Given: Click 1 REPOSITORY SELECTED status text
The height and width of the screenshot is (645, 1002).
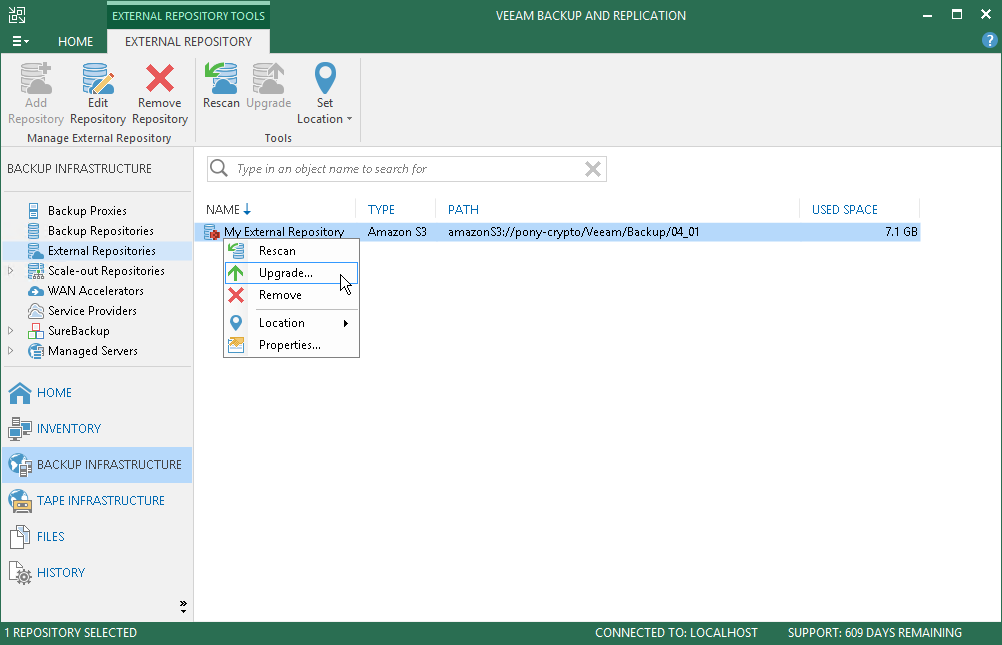Looking at the screenshot, I should pyautogui.click(x=71, y=633).
